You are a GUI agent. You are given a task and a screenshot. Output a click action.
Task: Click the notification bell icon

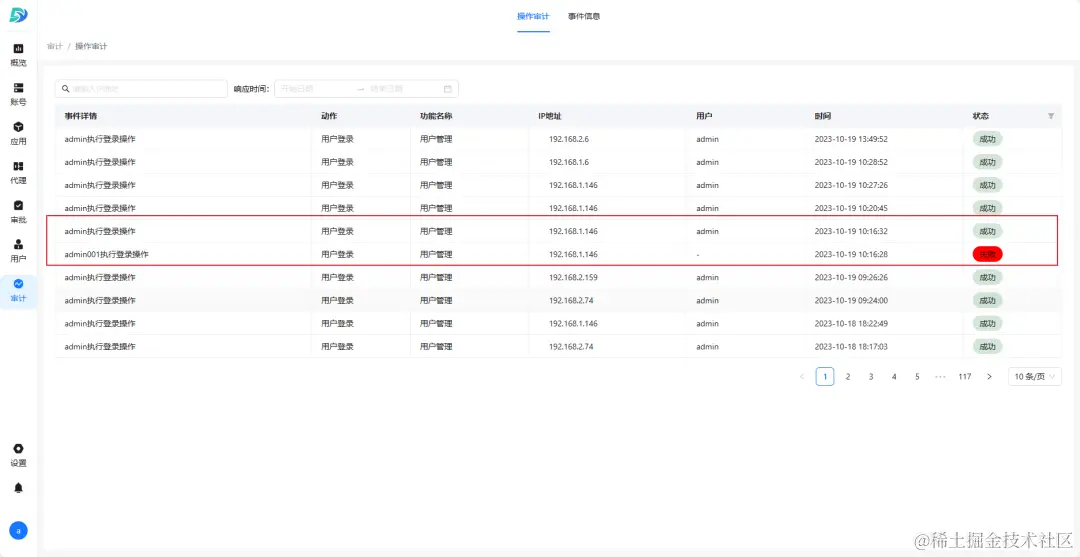pyautogui.click(x=19, y=487)
